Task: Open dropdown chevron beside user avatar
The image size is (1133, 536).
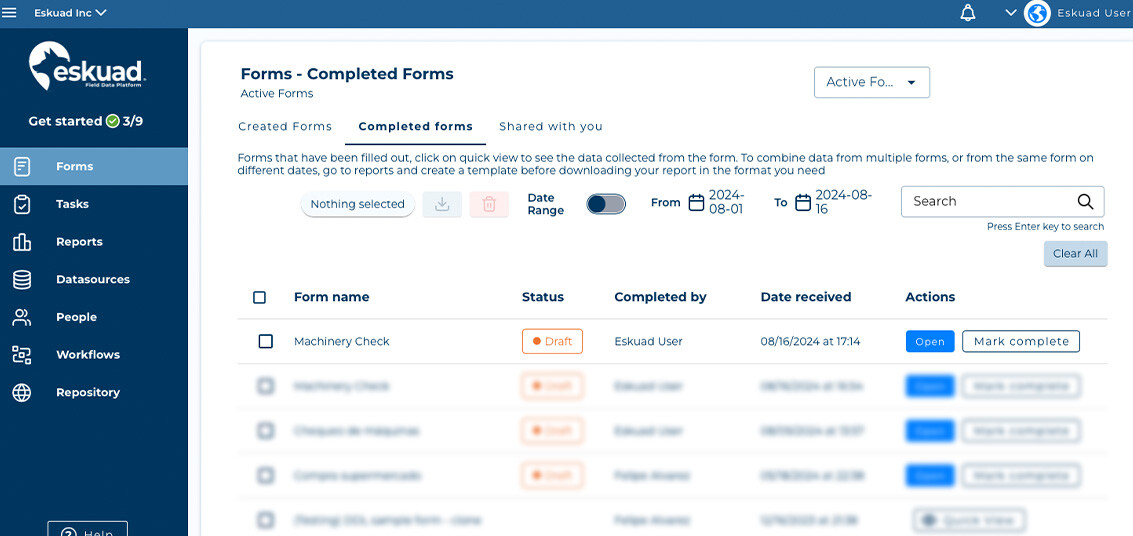Action: coord(1011,13)
